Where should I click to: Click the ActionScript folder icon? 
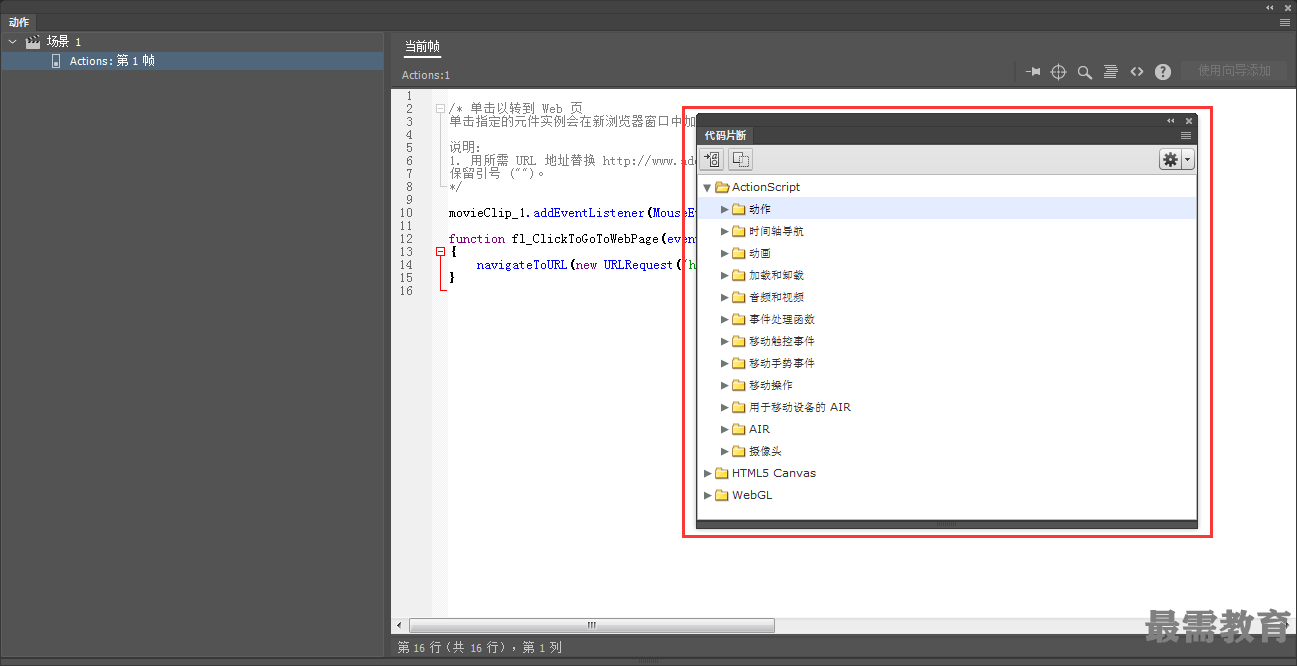point(722,187)
